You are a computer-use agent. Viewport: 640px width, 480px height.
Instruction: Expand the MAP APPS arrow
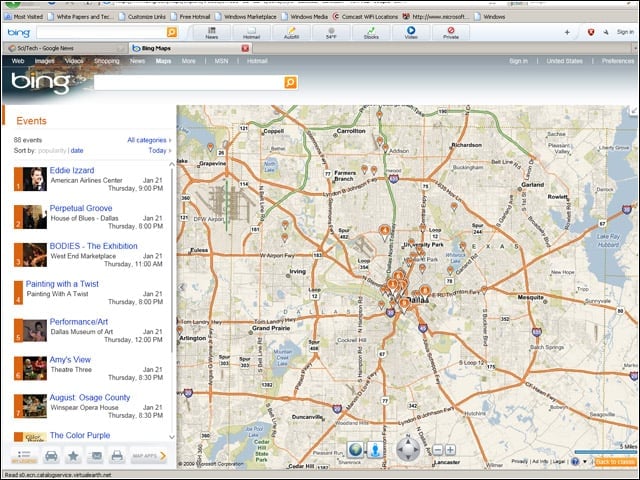pos(163,456)
